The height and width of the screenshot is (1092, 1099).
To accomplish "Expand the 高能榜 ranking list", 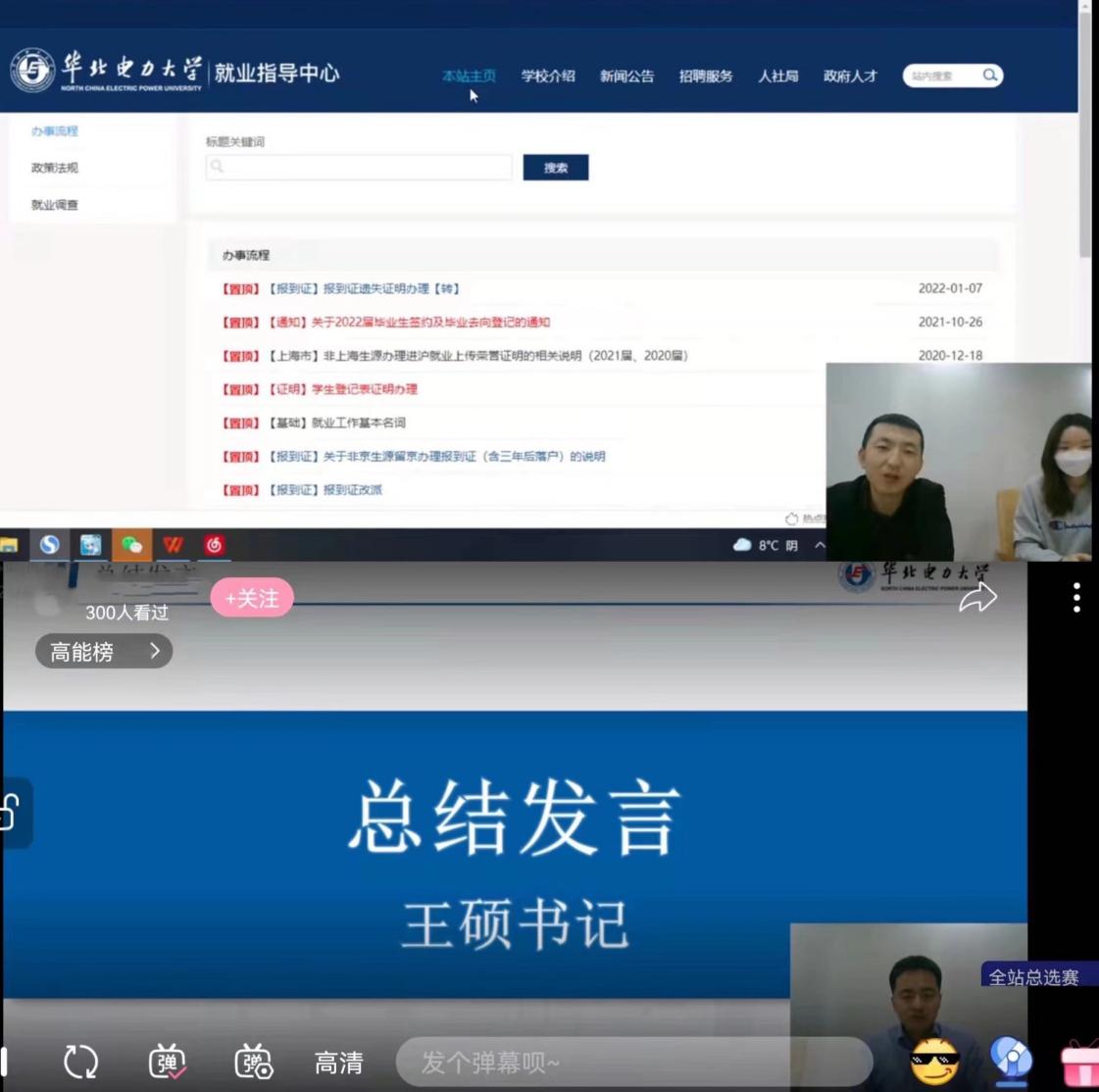I will (104, 651).
